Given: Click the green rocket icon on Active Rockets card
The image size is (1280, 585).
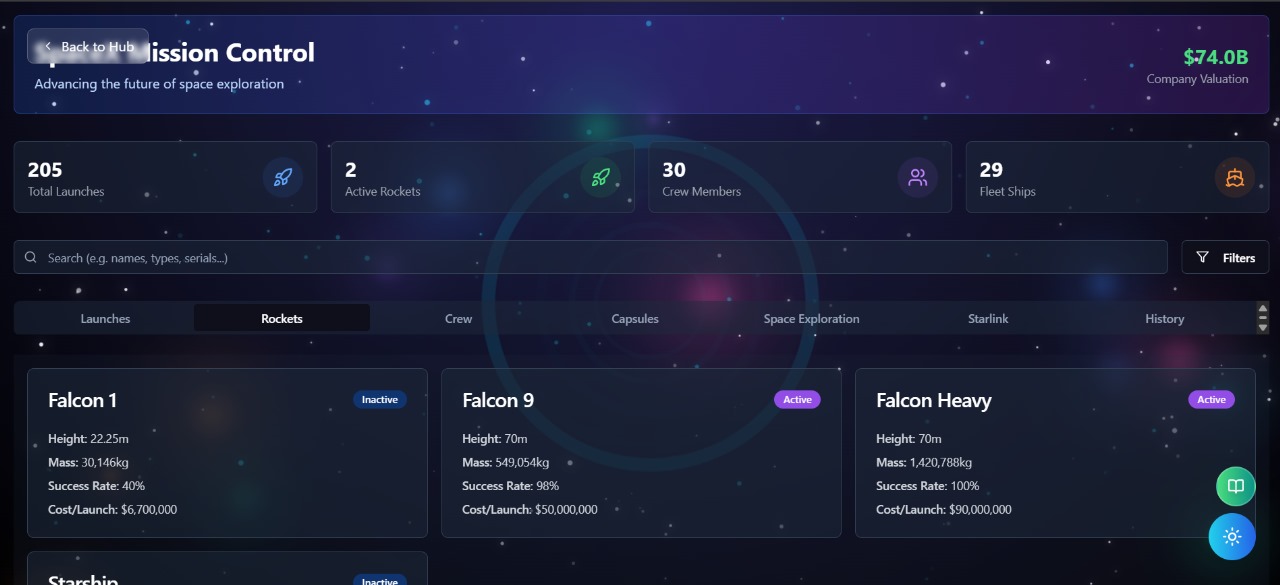Looking at the screenshot, I should point(600,178).
